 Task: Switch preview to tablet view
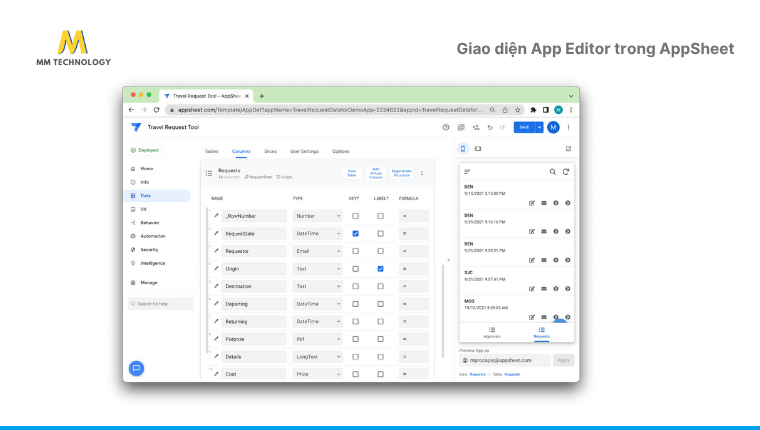click(478, 149)
